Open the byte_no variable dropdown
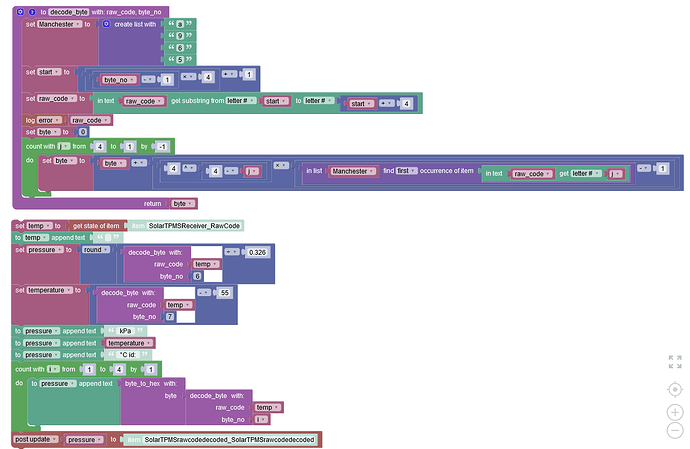The height and width of the screenshot is (449, 690). point(119,80)
